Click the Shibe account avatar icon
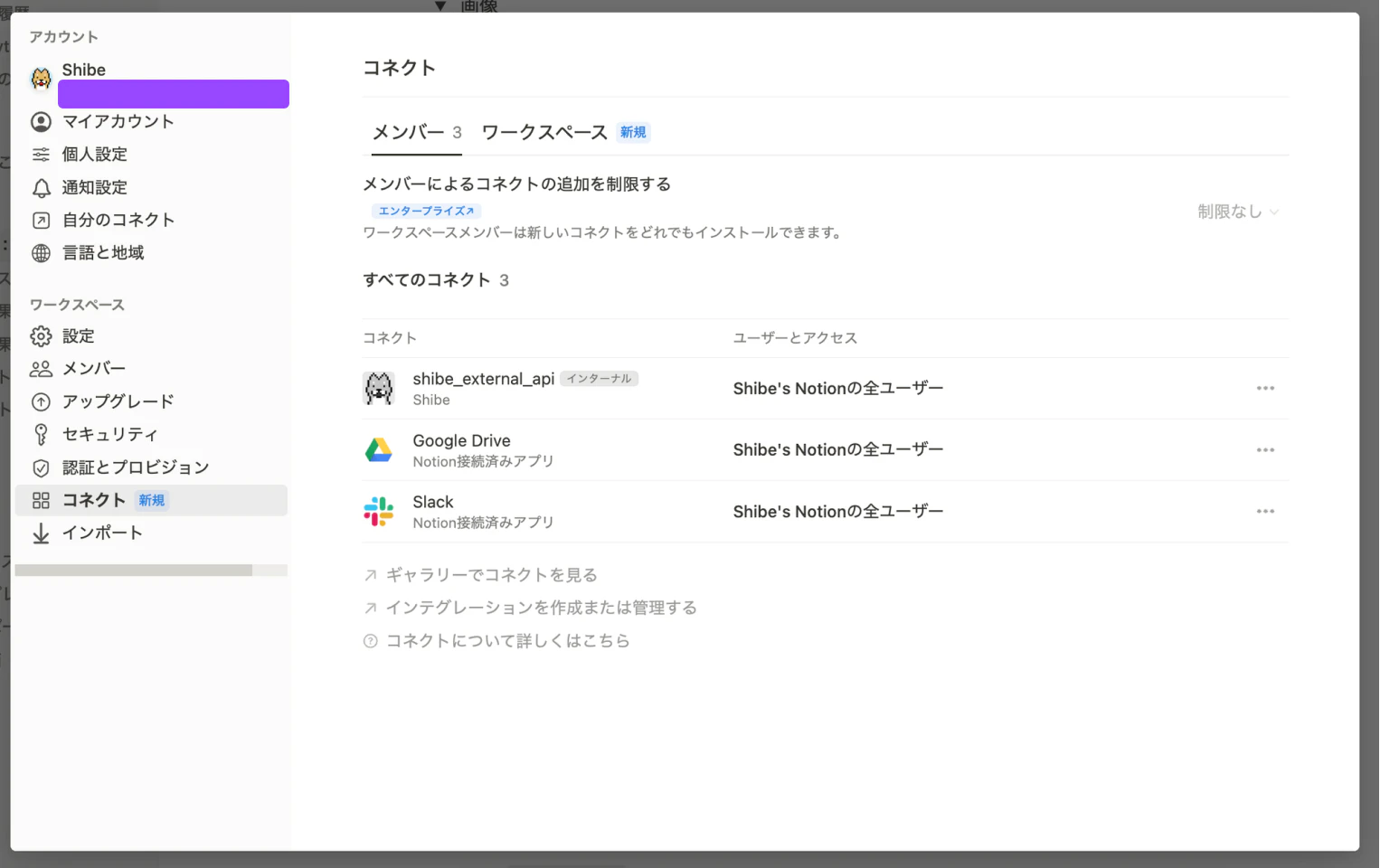Screen dimensions: 1380x868 41,79
